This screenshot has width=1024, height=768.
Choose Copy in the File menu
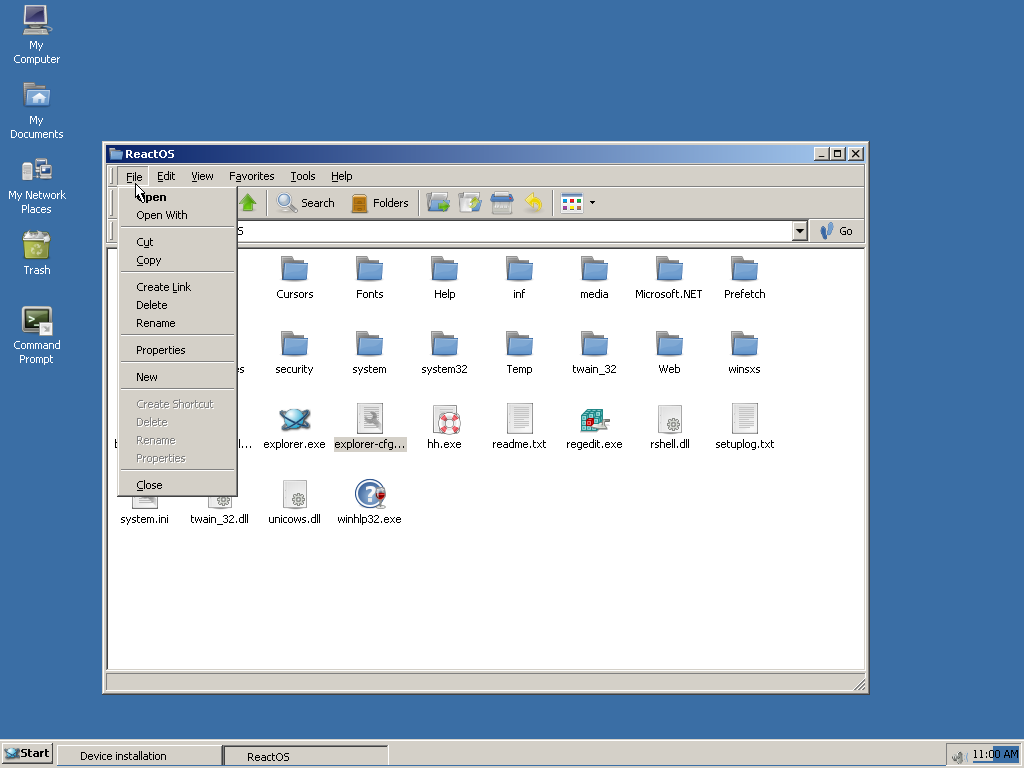pos(177,260)
